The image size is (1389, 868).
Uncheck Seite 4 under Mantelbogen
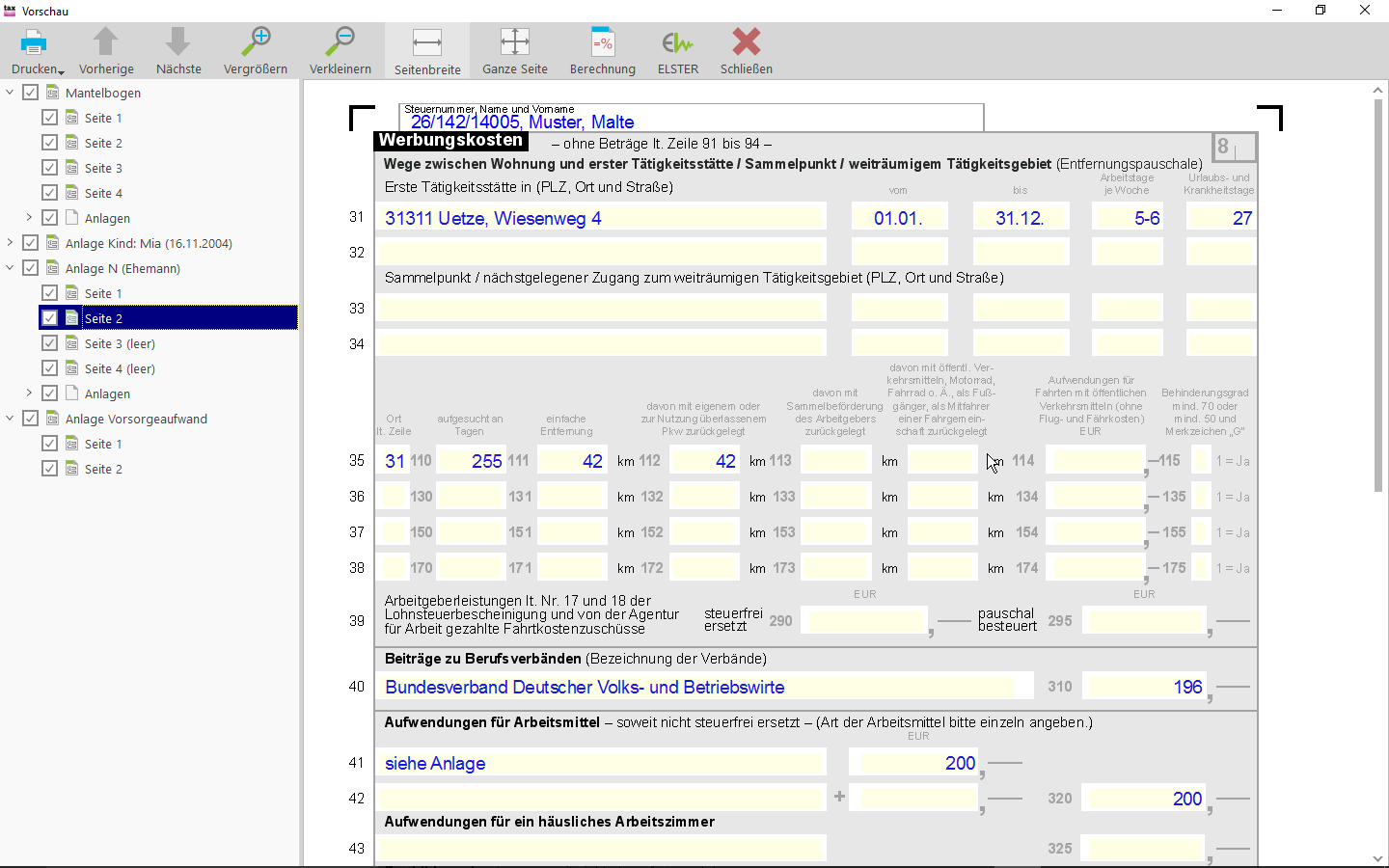(50, 193)
